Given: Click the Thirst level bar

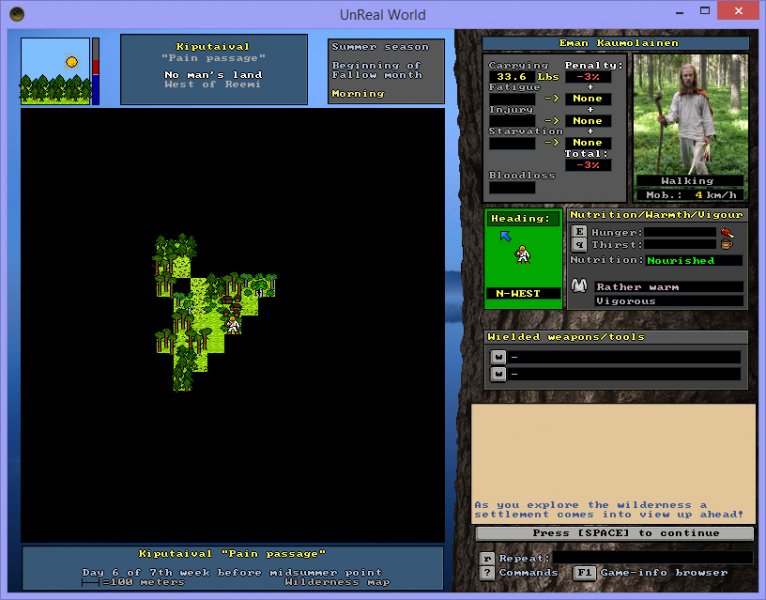Looking at the screenshot, I should tap(680, 244).
